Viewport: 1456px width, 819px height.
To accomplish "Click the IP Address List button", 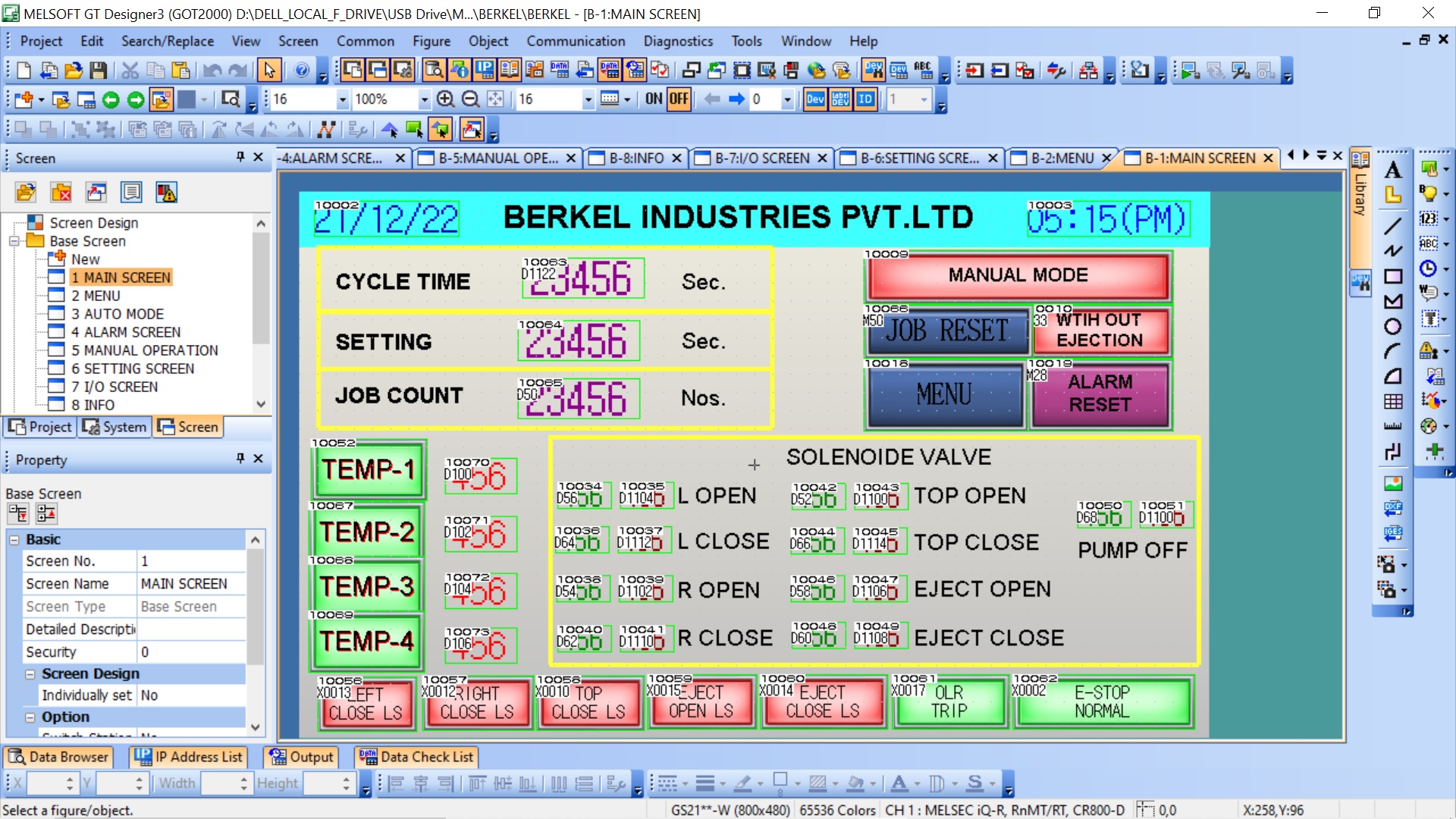I will click(x=190, y=757).
